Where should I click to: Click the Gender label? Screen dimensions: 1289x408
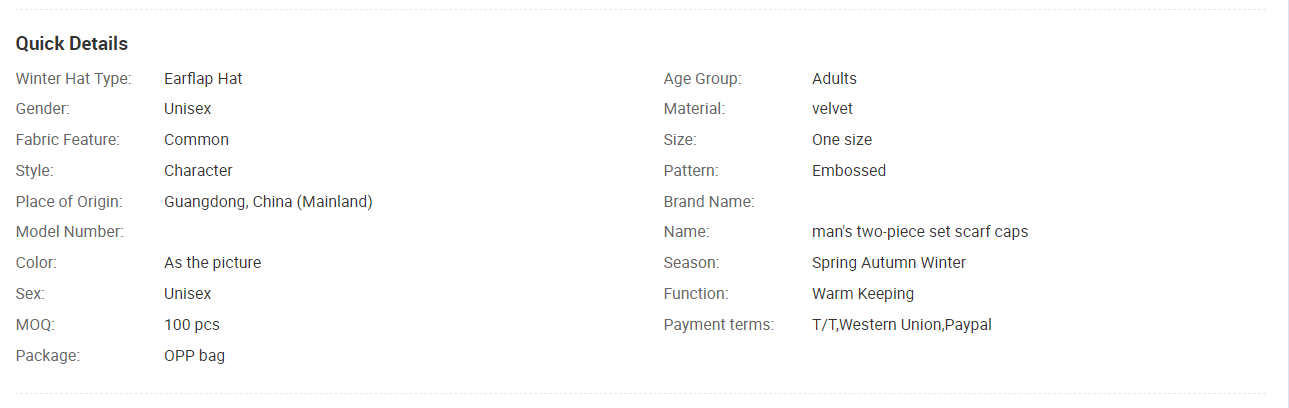43,109
